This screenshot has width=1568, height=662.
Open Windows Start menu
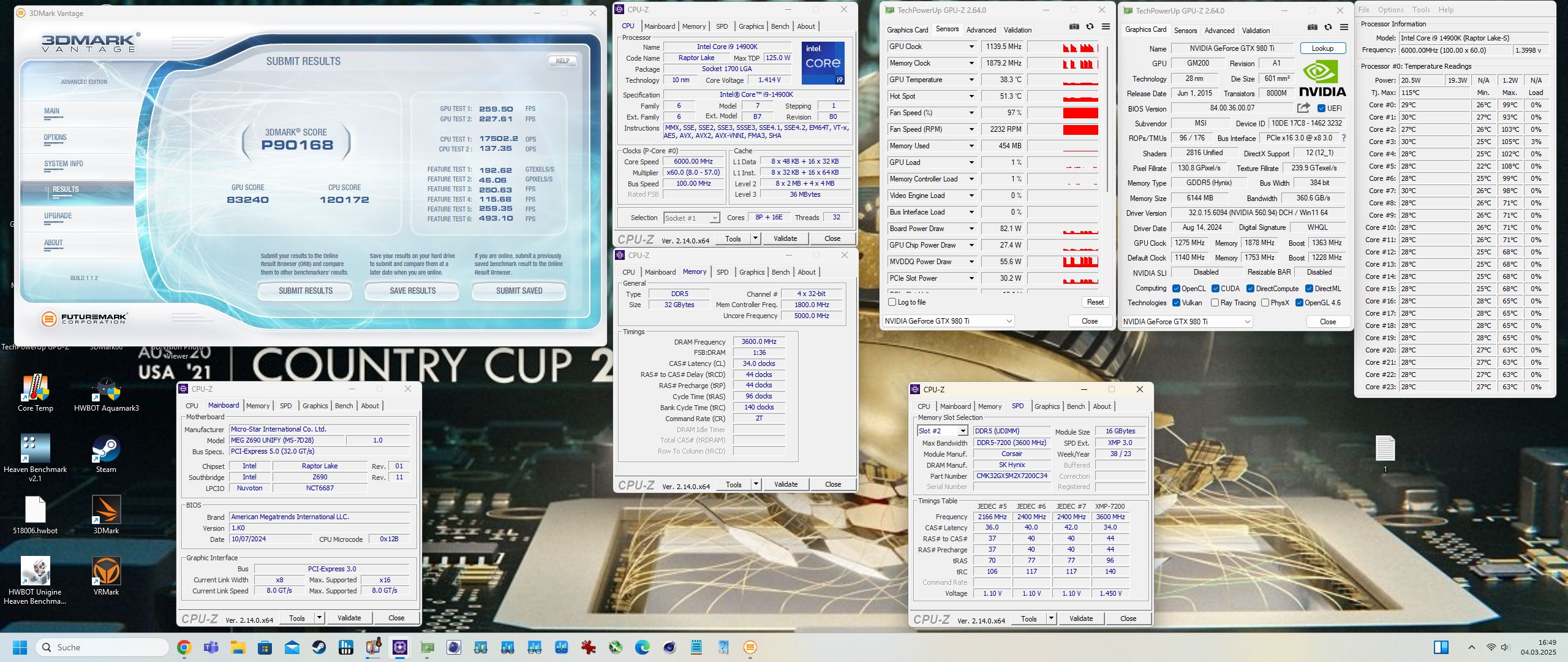pos(20,647)
